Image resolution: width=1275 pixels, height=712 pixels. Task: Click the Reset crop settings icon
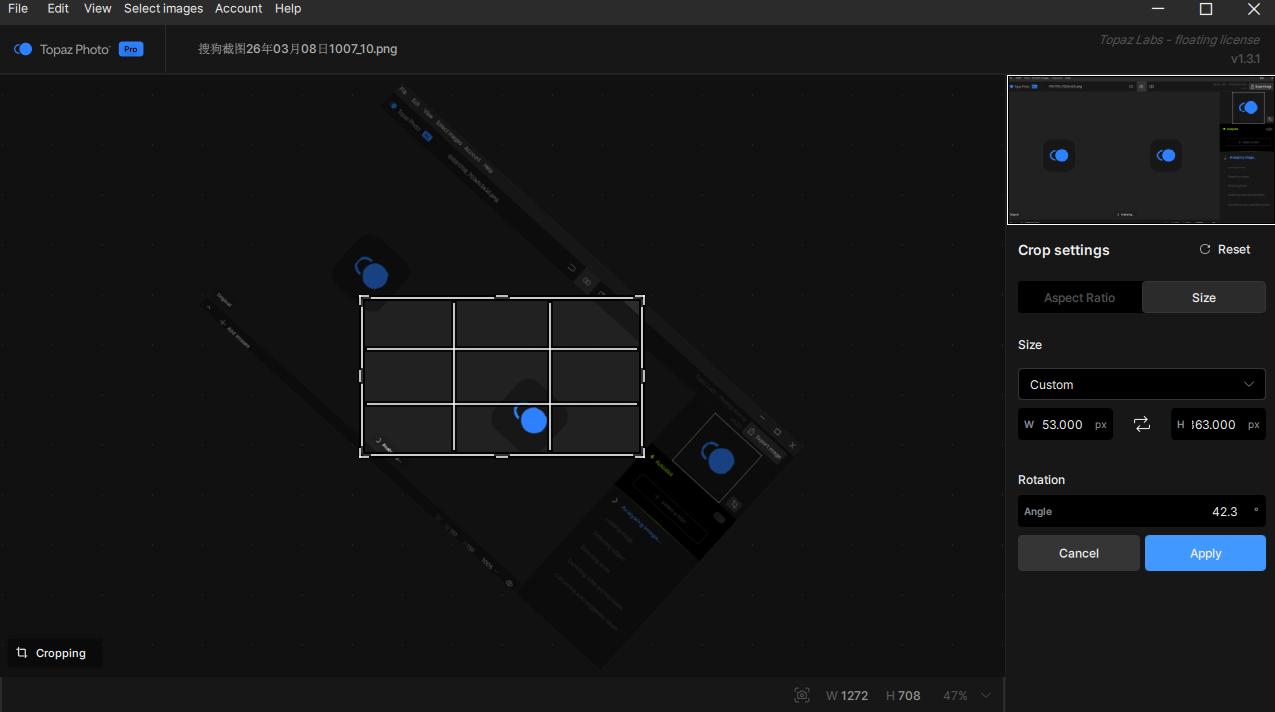[1205, 250]
